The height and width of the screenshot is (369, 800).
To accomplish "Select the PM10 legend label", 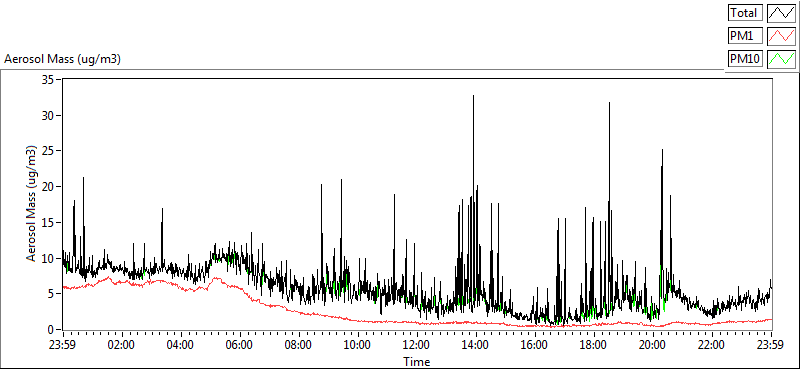I will [745, 59].
